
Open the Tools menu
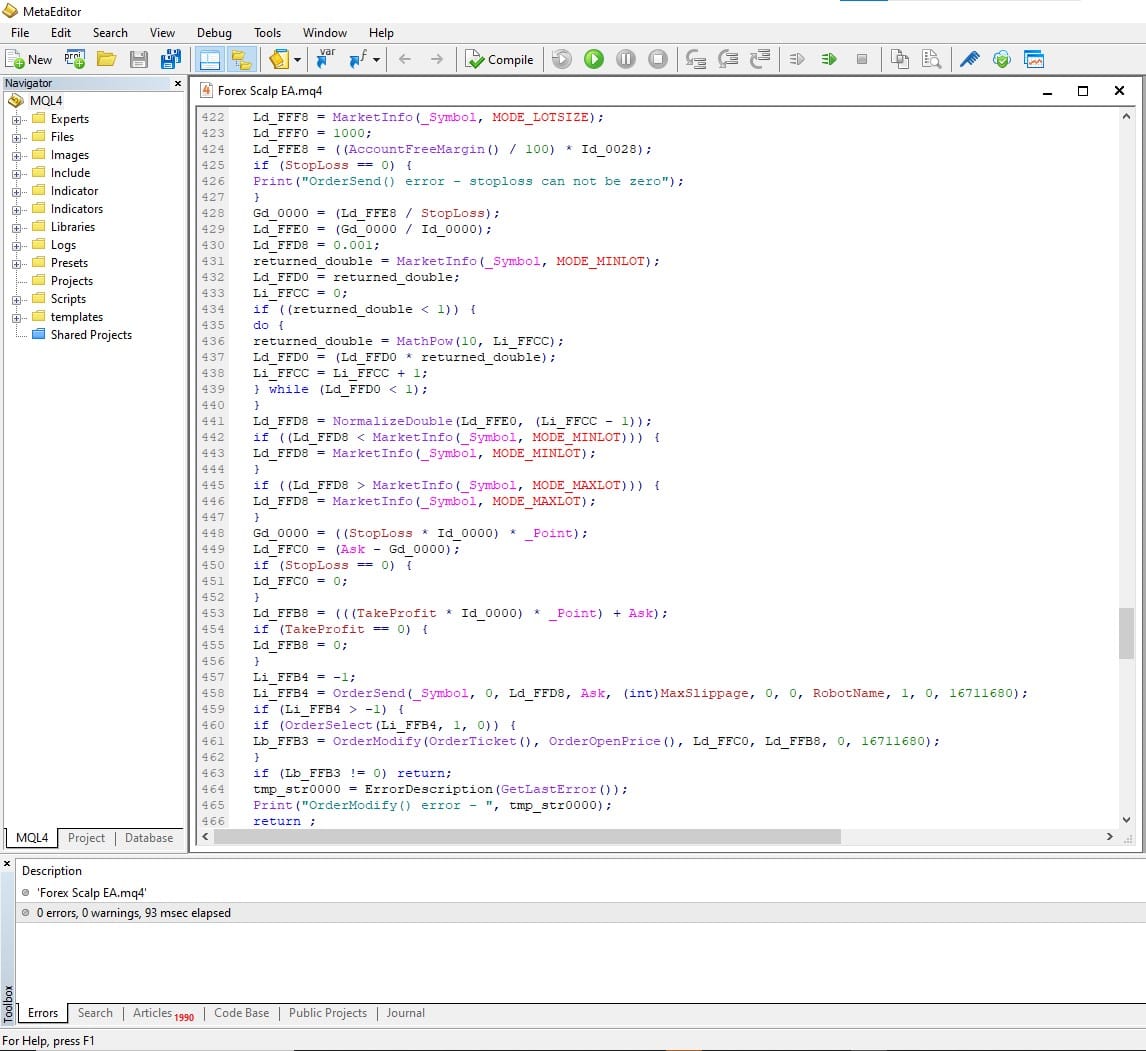tap(267, 33)
